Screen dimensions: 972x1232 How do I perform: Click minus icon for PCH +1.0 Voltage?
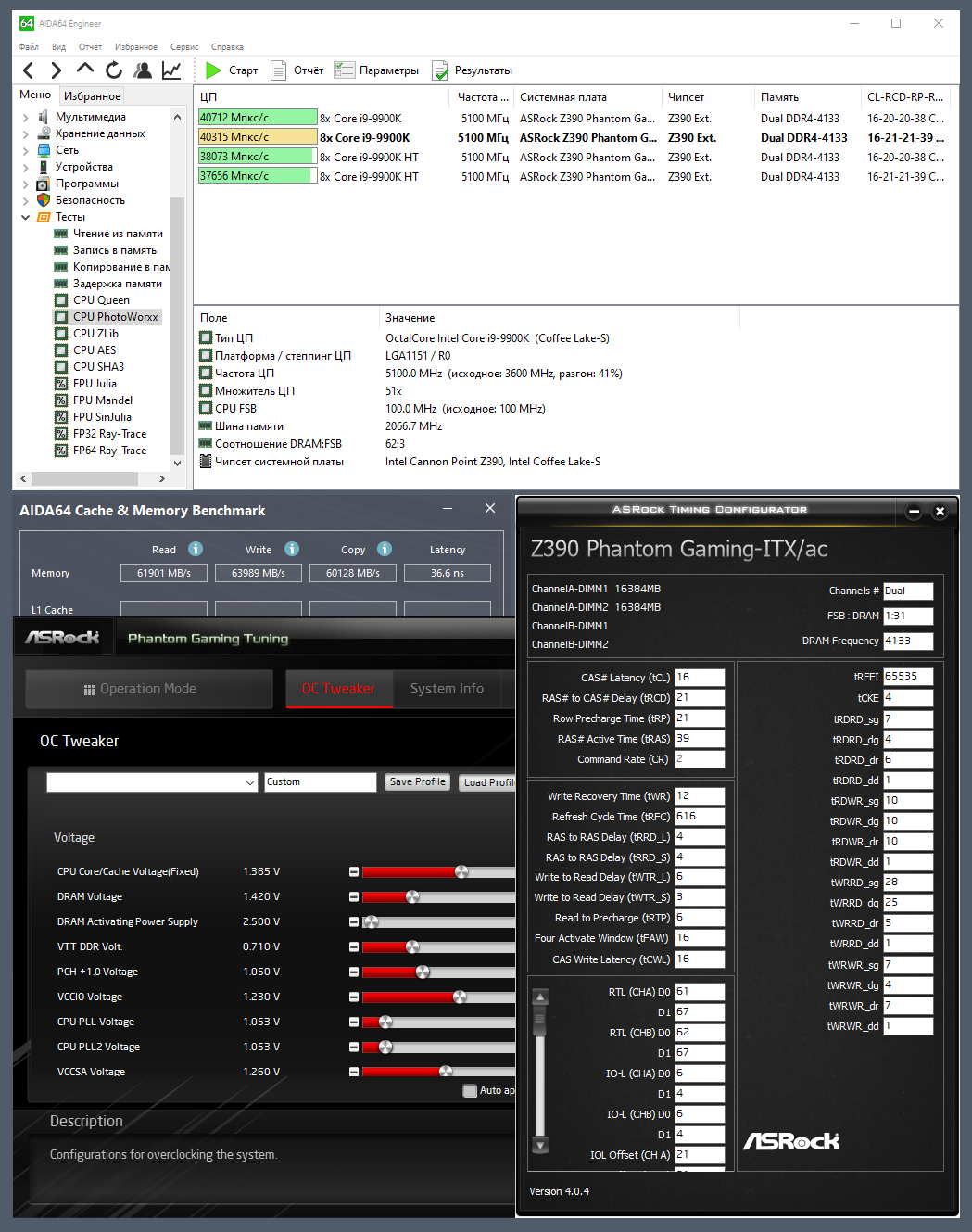point(354,972)
